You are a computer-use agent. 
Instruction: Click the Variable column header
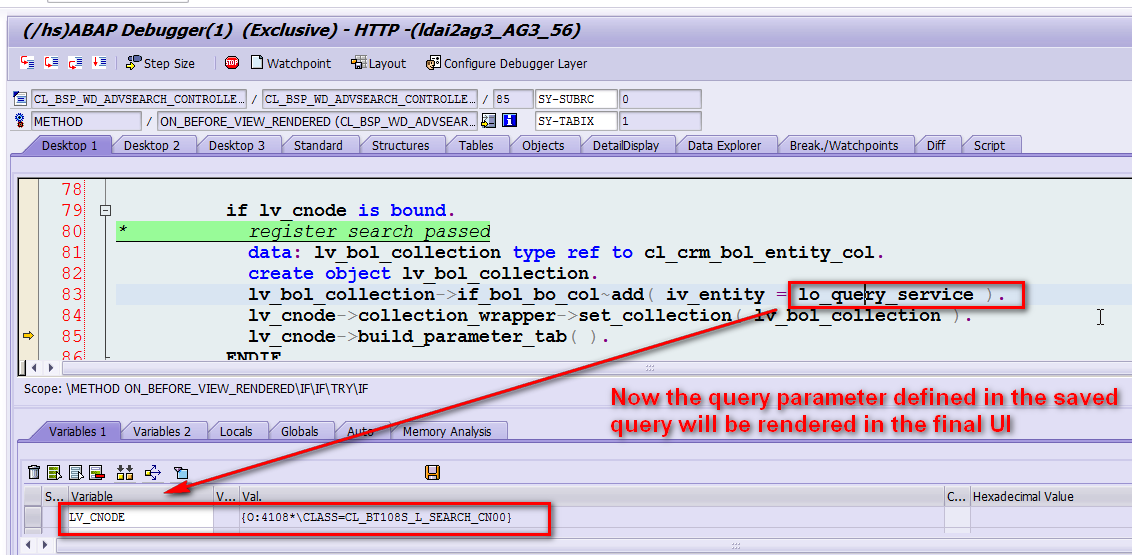point(141,496)
